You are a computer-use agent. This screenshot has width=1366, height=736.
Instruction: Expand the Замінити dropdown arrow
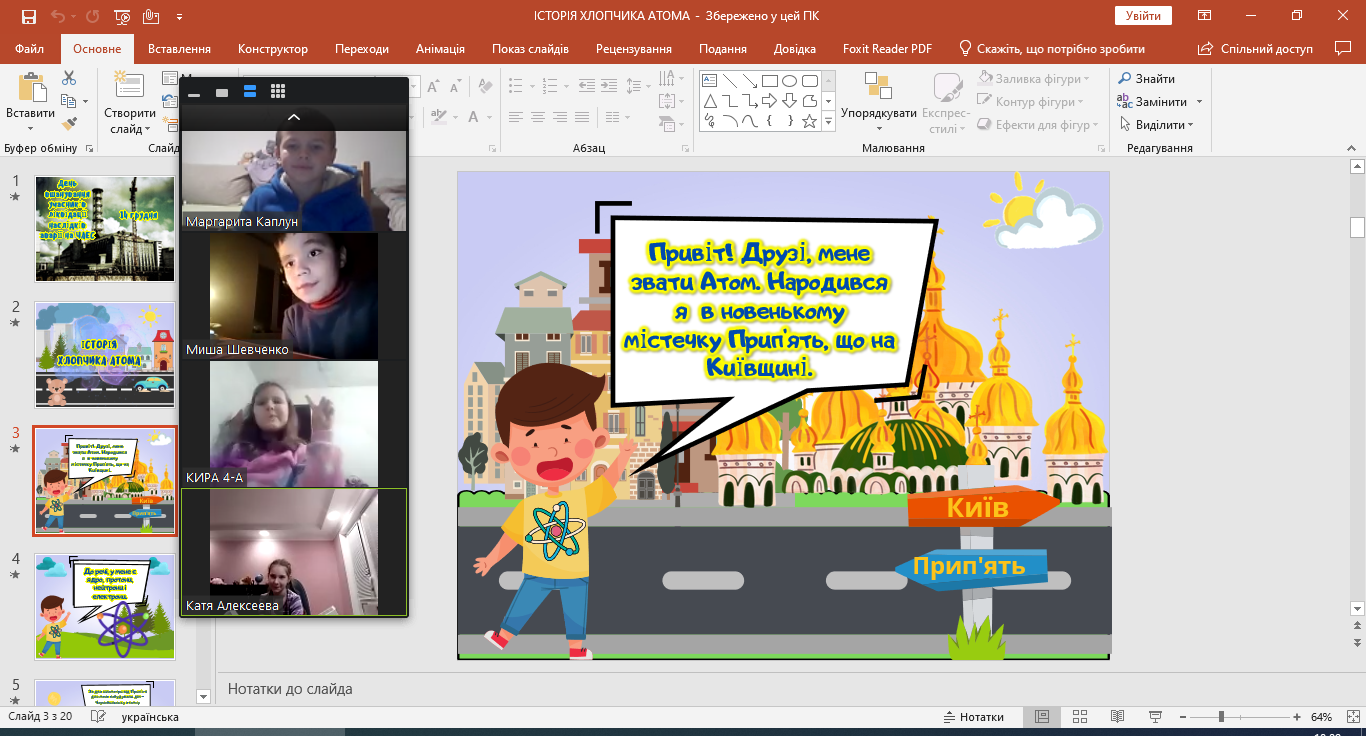1199,102
